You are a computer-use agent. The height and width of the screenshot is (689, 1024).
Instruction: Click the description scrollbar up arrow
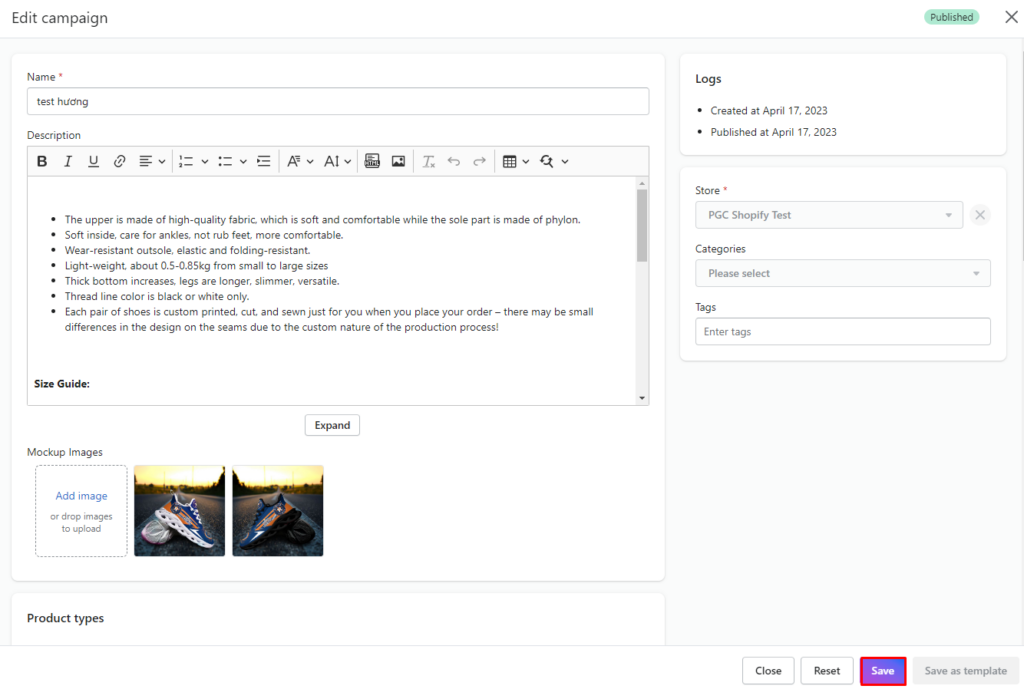(x=642, y=184)
